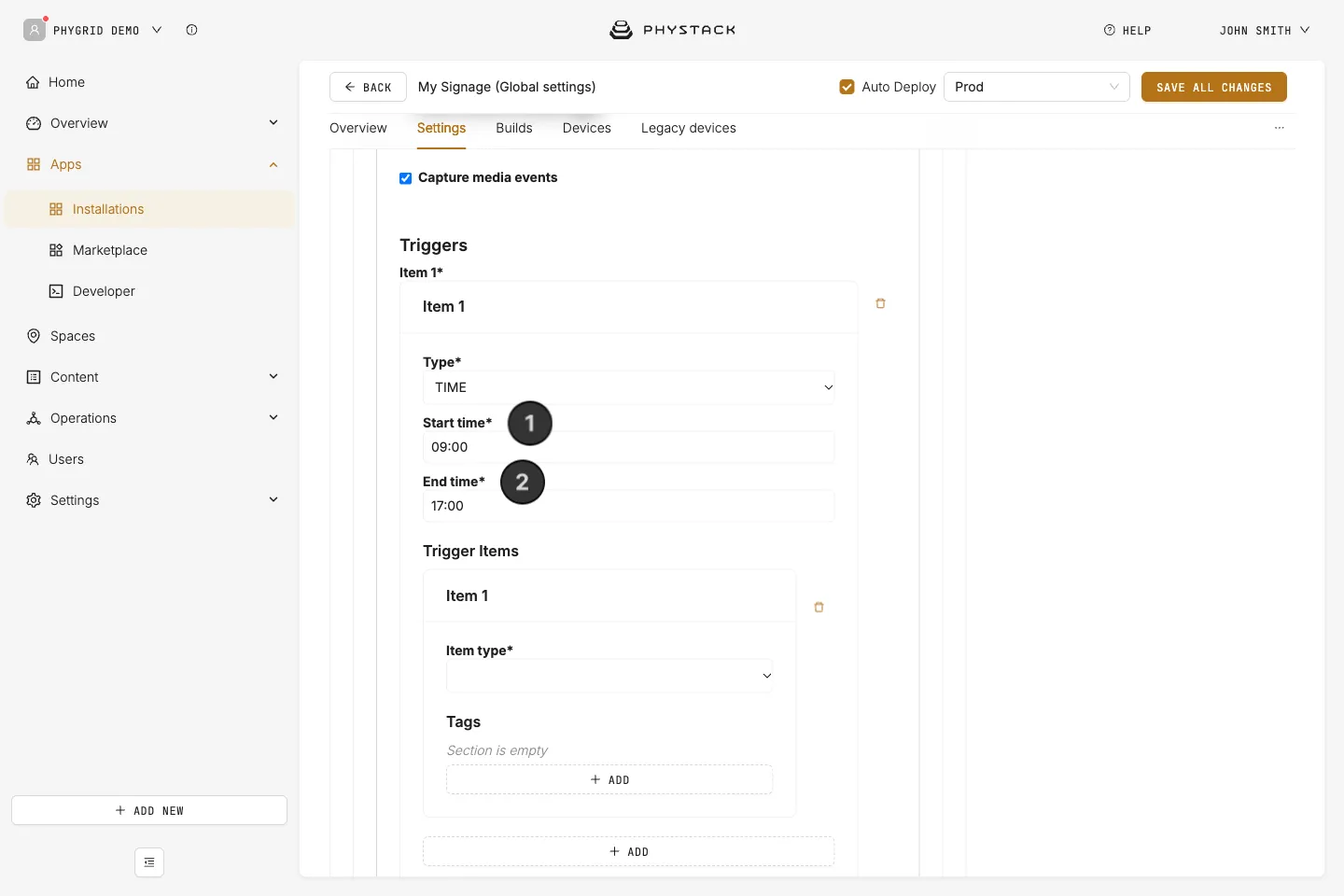Expand the Content menu chevron
1344x896 pixels.
click(x=273, y=376)
